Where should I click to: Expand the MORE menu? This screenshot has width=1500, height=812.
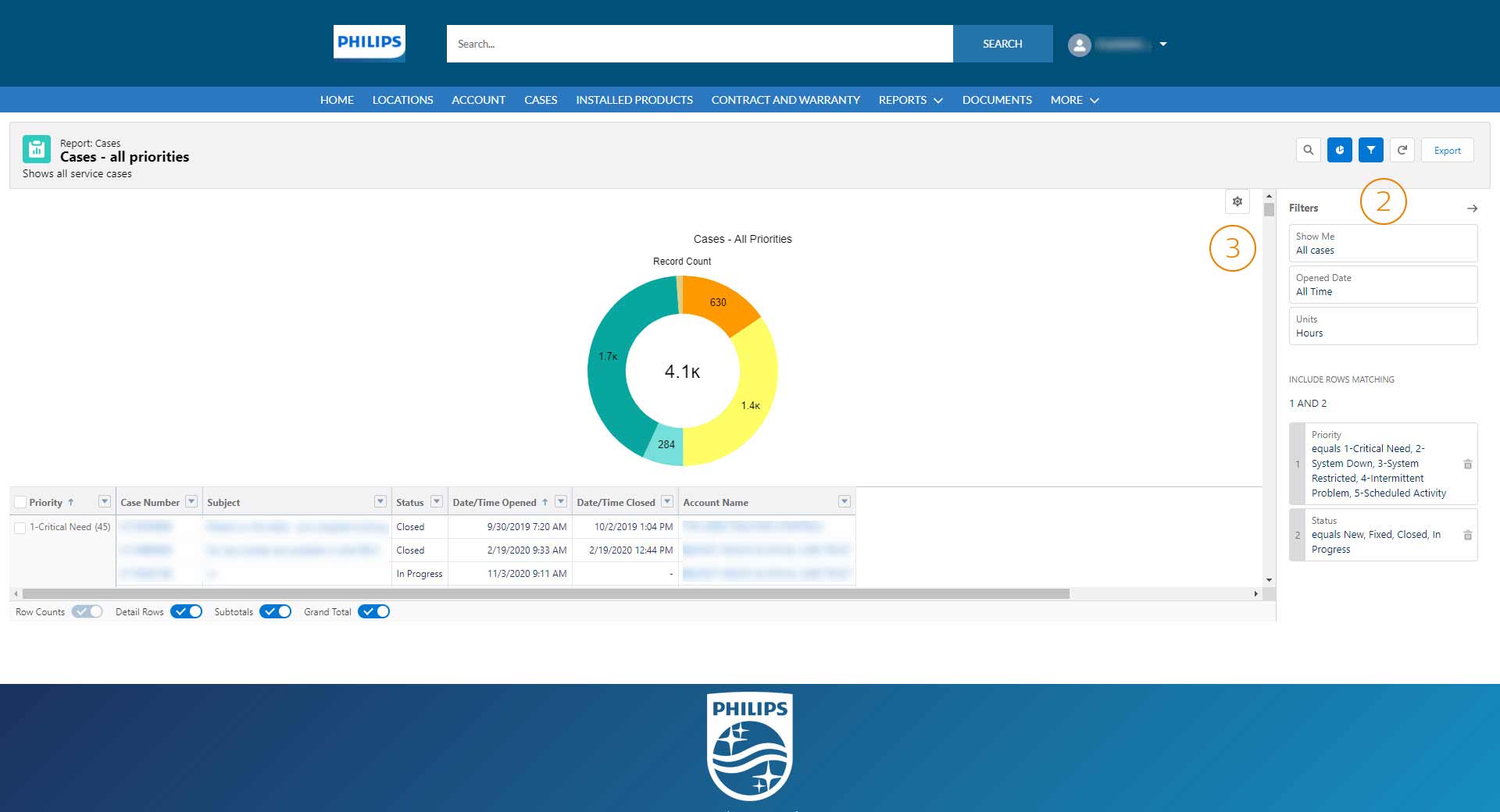[x=1074, y=100]
